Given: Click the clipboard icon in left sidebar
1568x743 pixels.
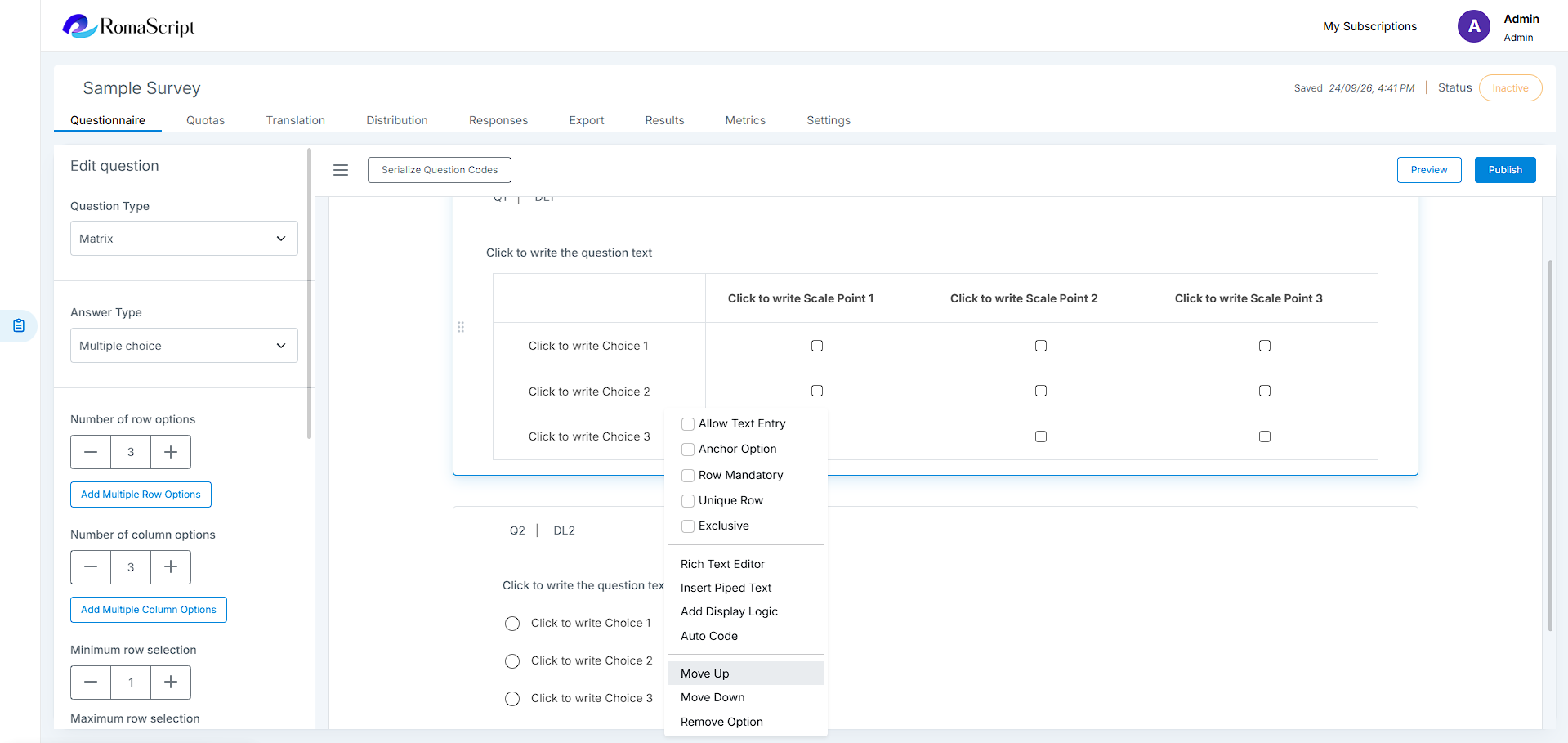Looking at the screenshot, I should (19, 326).
